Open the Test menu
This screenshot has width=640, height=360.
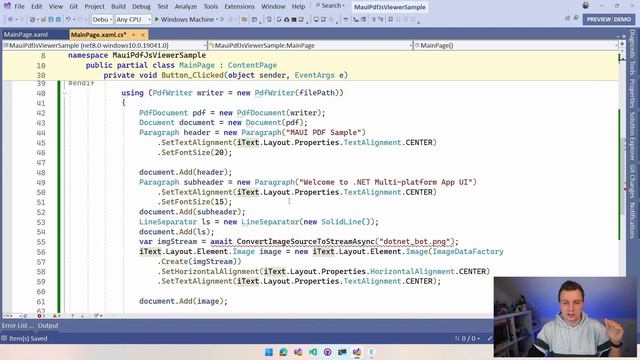pos(162,7)
